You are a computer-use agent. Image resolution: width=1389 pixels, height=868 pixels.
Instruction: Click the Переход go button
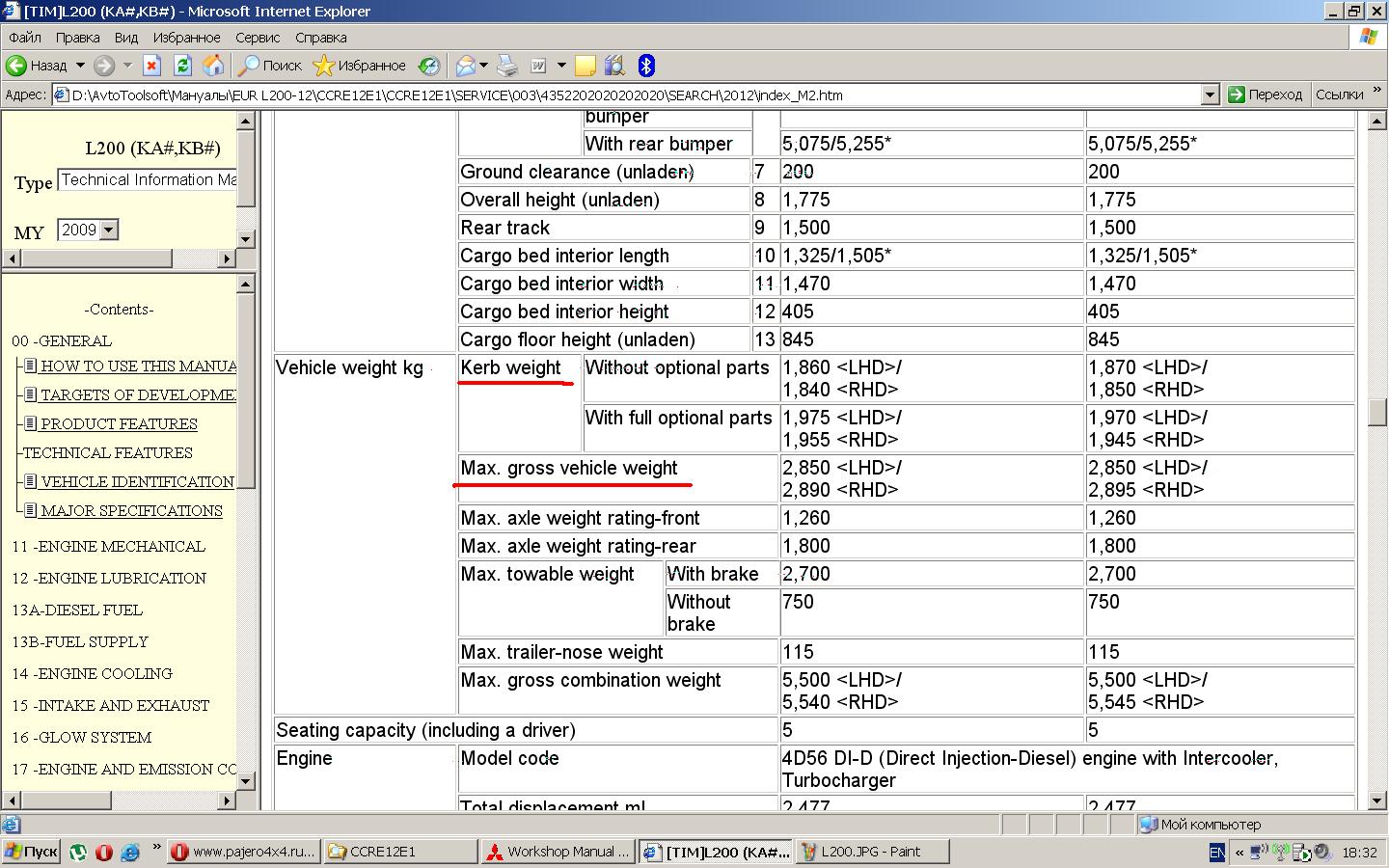(1265, 95)
